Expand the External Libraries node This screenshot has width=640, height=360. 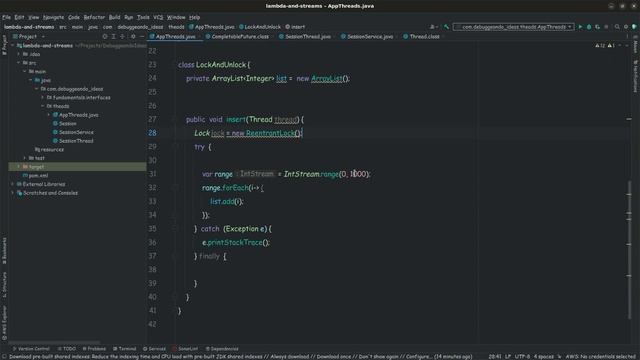tap(13, 184)
